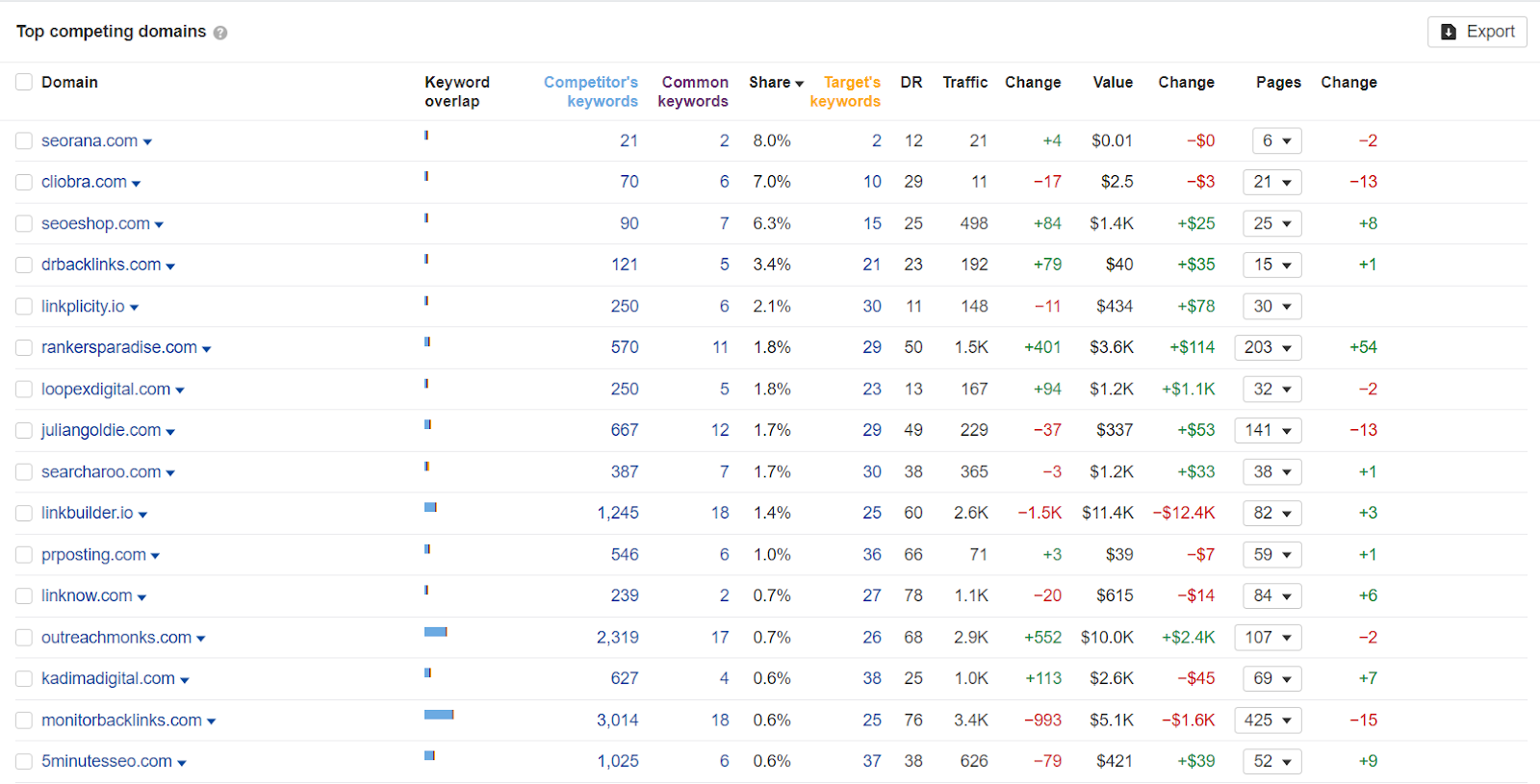This screenshot has height=784, width=1540.
Task: Open pages dropdown 59 for prposting.com
Action: 1272,554
